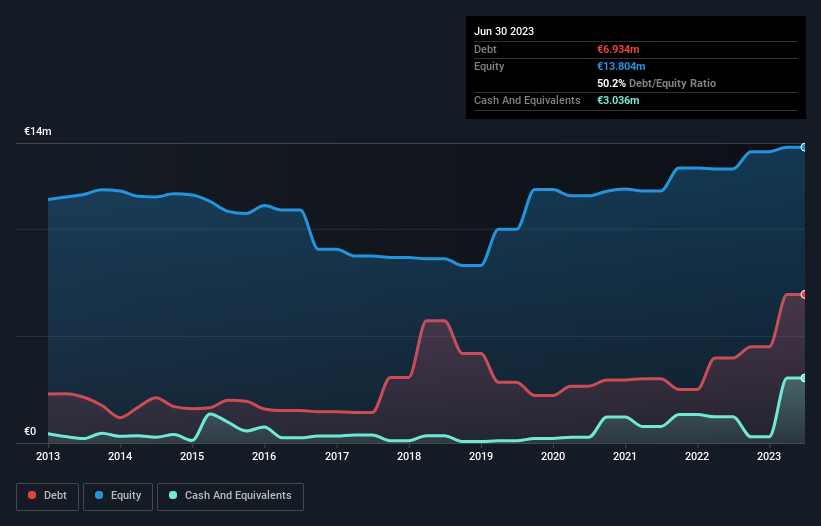The height and width of the screenshot is (526, 821).
Task: Toggle Cash And Equivalents legend button
Action: click(x=230, y=496)
